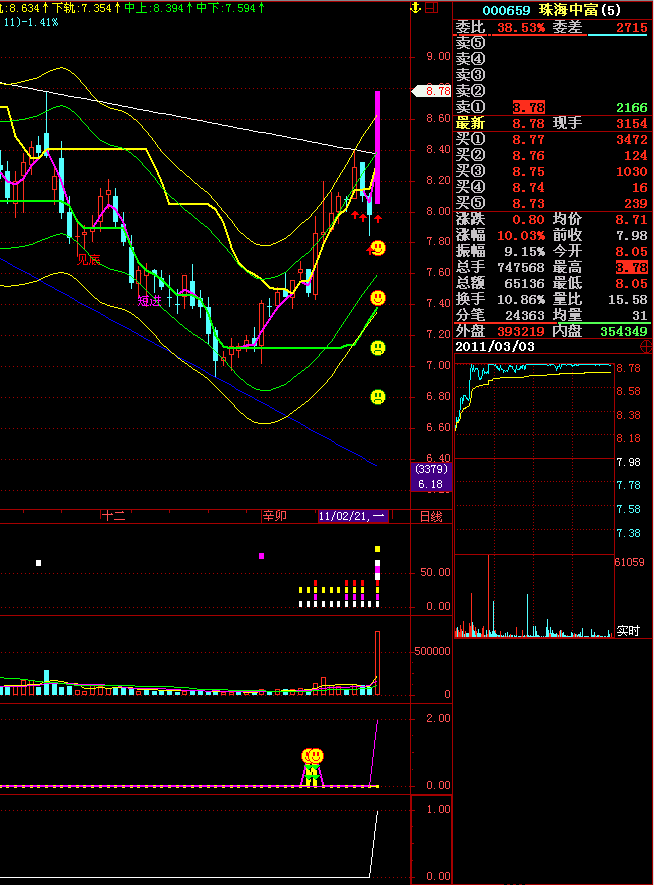Click the 均量 value 31
The height and width of the screenshot is (885, 655).
(639, 316)
